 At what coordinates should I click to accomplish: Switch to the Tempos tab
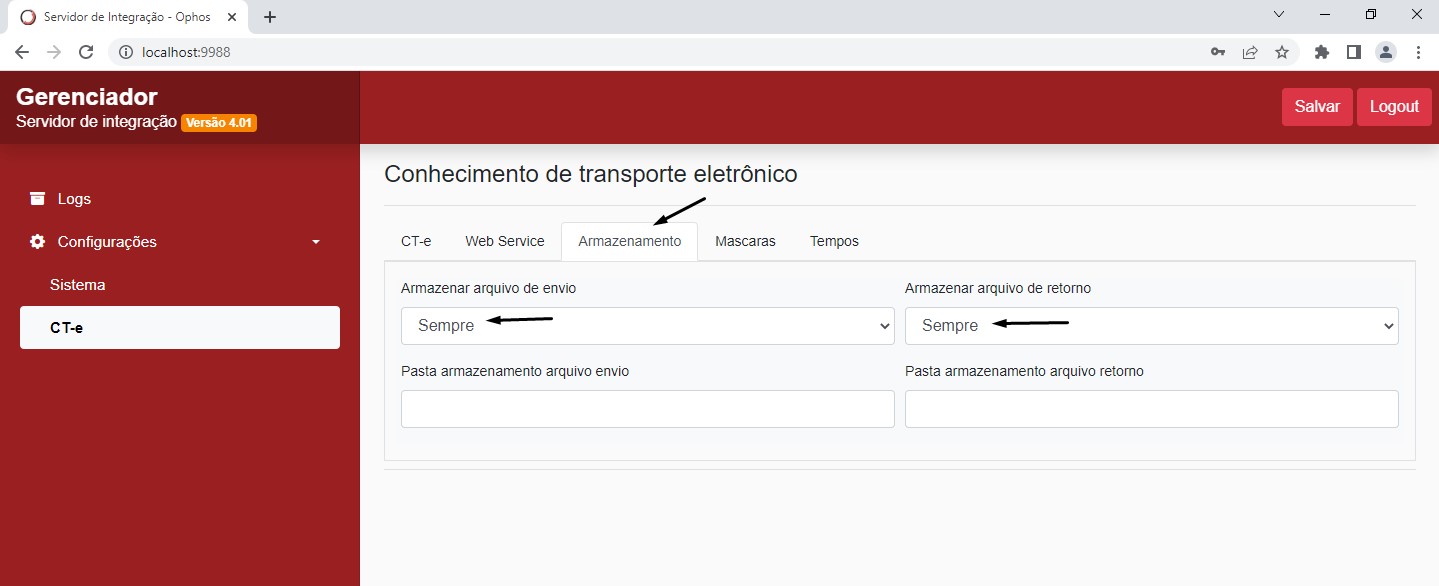[834, 241]
